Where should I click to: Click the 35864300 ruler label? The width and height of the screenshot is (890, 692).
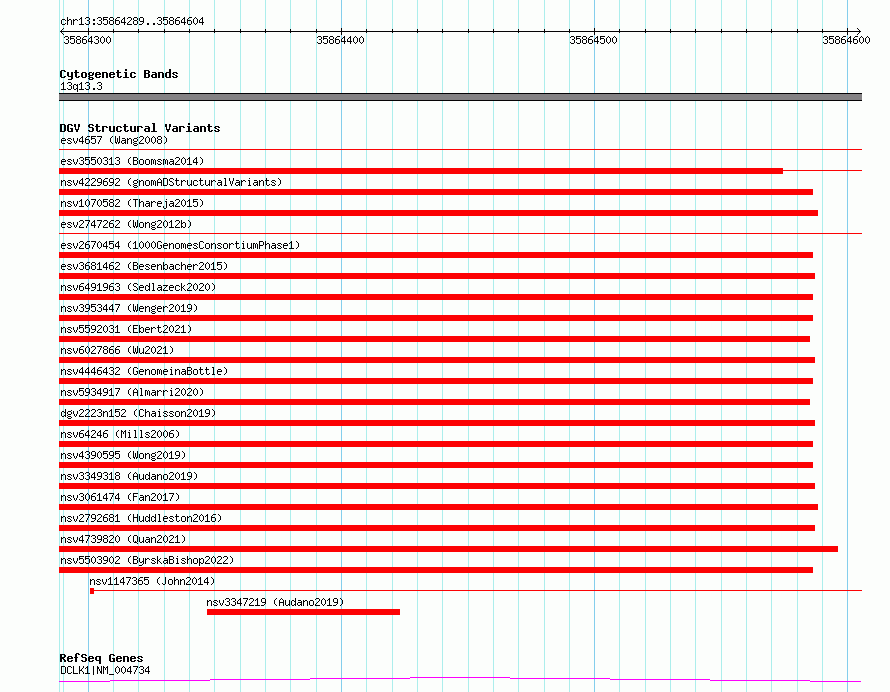pos(87,40)
